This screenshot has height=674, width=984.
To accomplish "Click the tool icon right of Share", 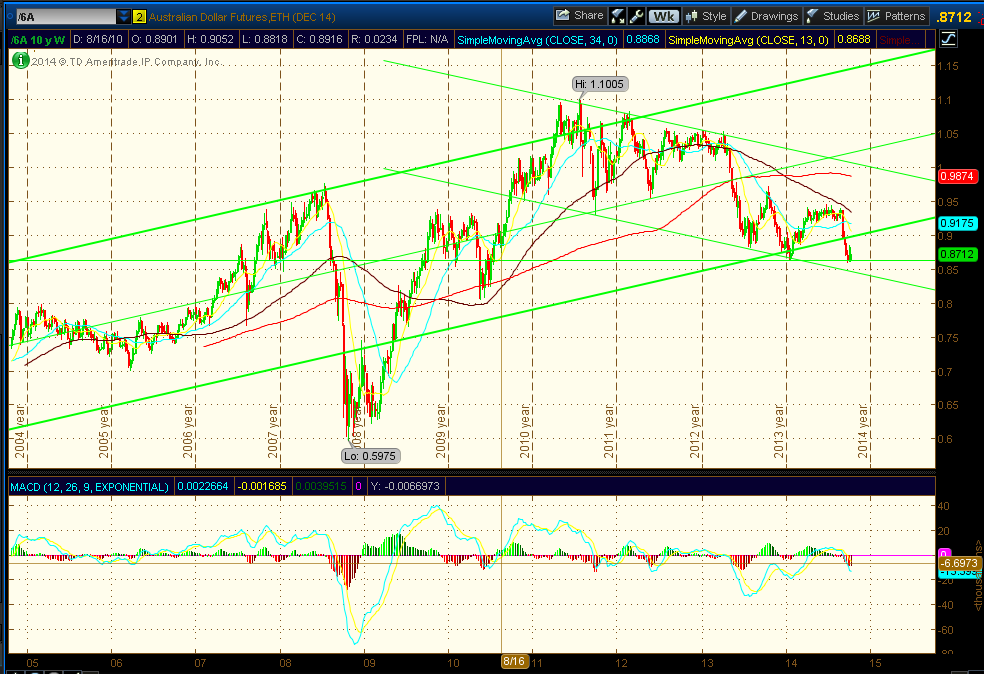I will click(618, 16).
